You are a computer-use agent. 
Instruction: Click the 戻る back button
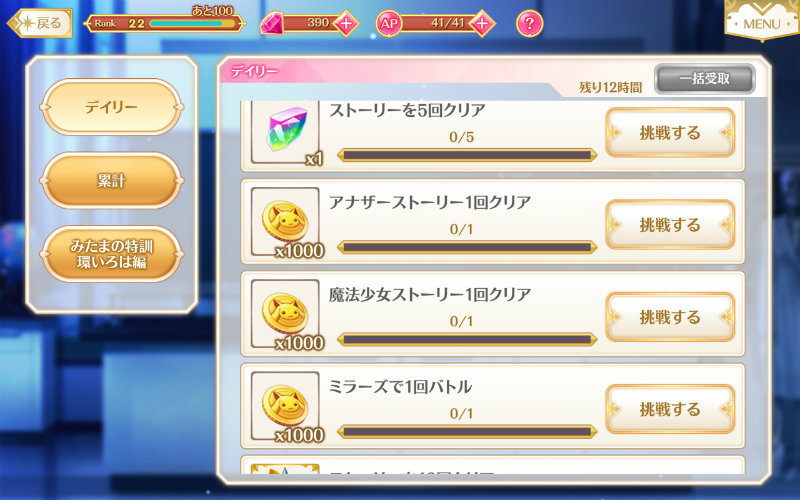click(x=40, y=23)
